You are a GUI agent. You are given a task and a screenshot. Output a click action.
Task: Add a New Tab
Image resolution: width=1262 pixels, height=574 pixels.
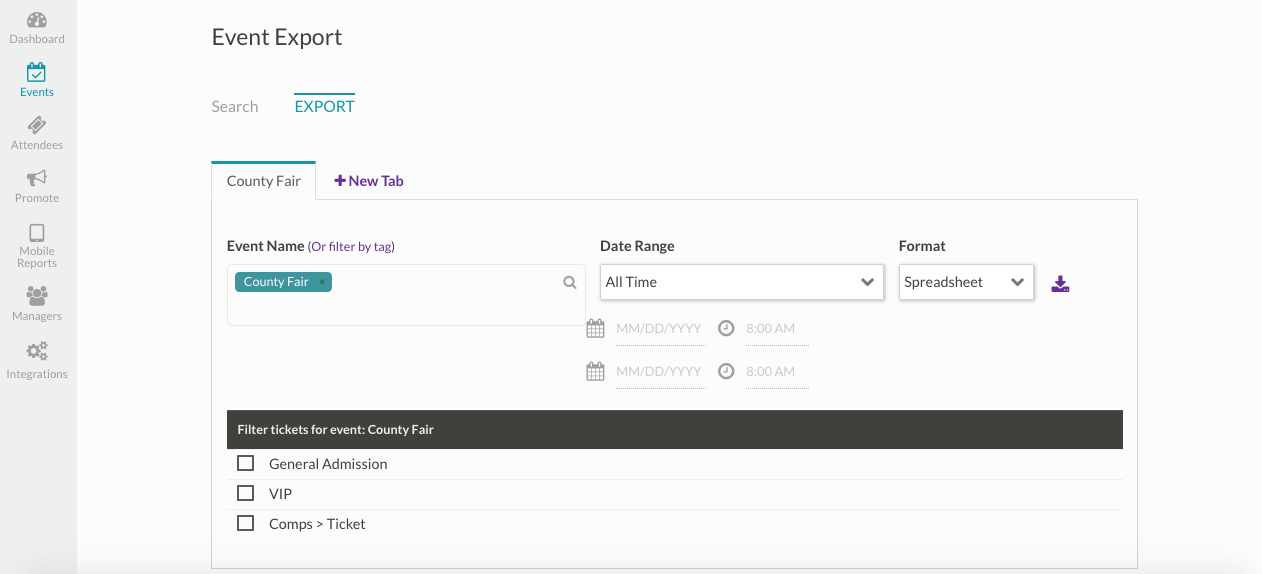click(x=369, y=181)
